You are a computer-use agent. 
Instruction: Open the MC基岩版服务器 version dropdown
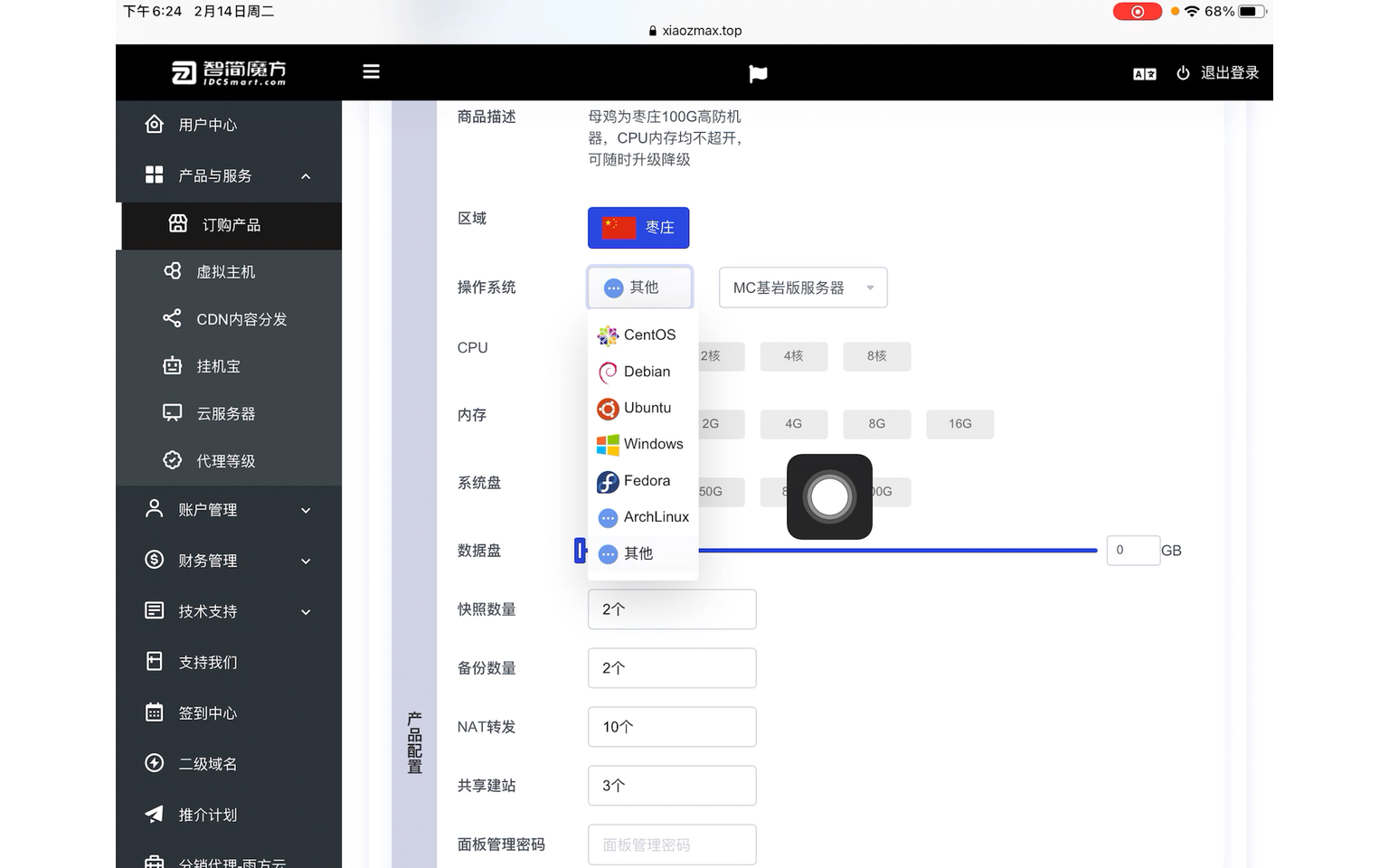point(803,288)
